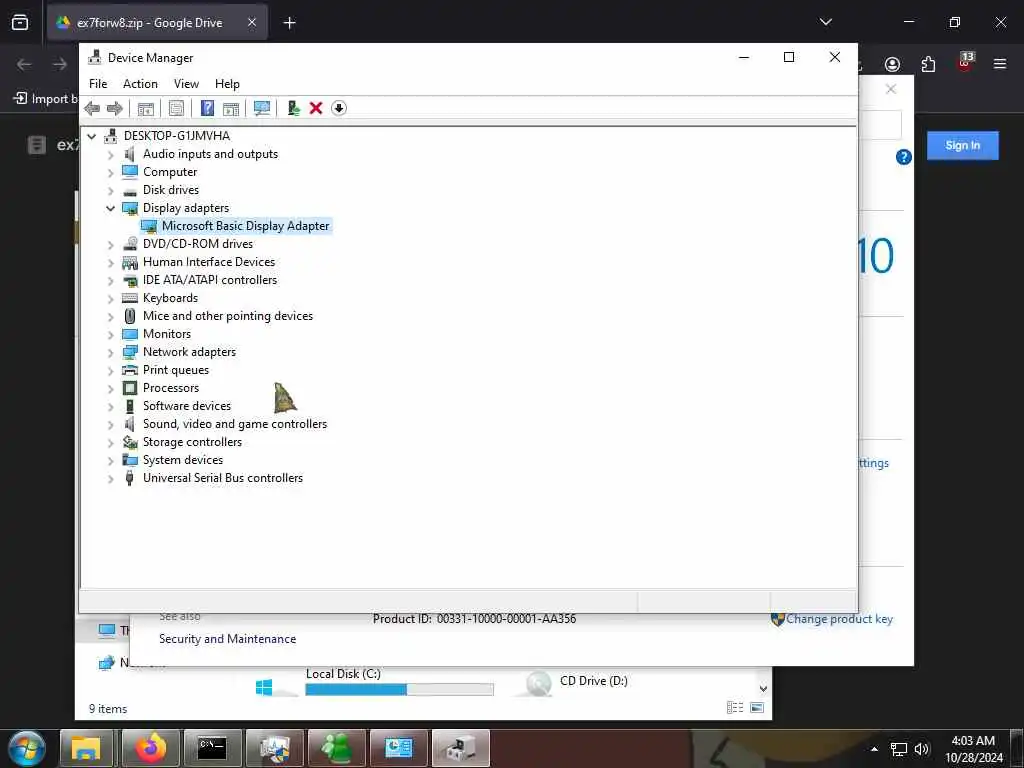Expand Audio inputs and outputs

point(110,155)
